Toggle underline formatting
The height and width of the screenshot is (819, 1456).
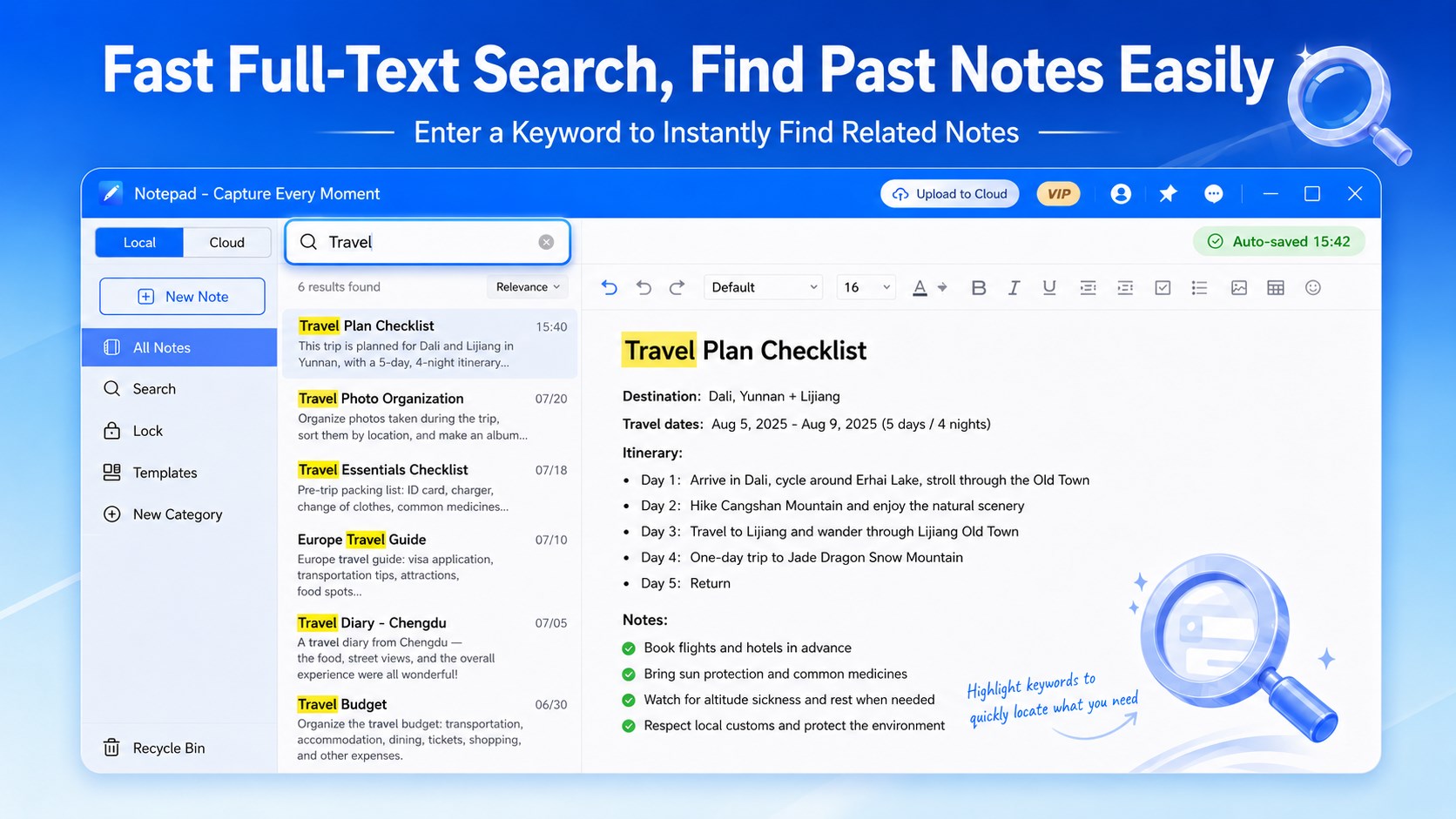tap(1049, 287)
